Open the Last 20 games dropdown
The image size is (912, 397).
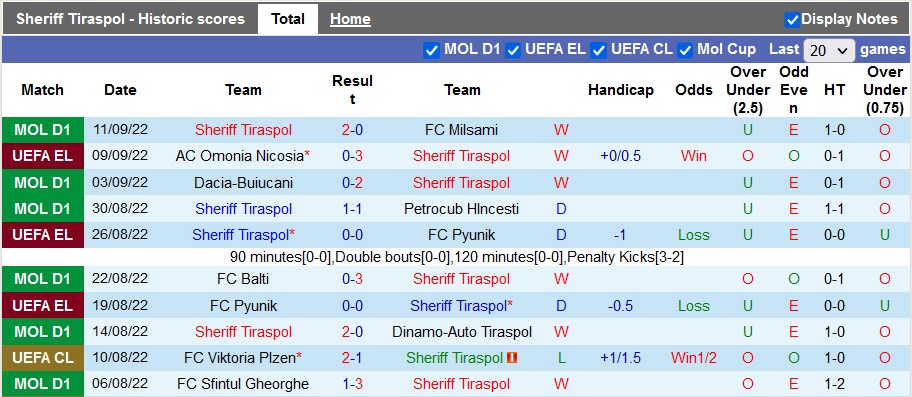[829, 51]
